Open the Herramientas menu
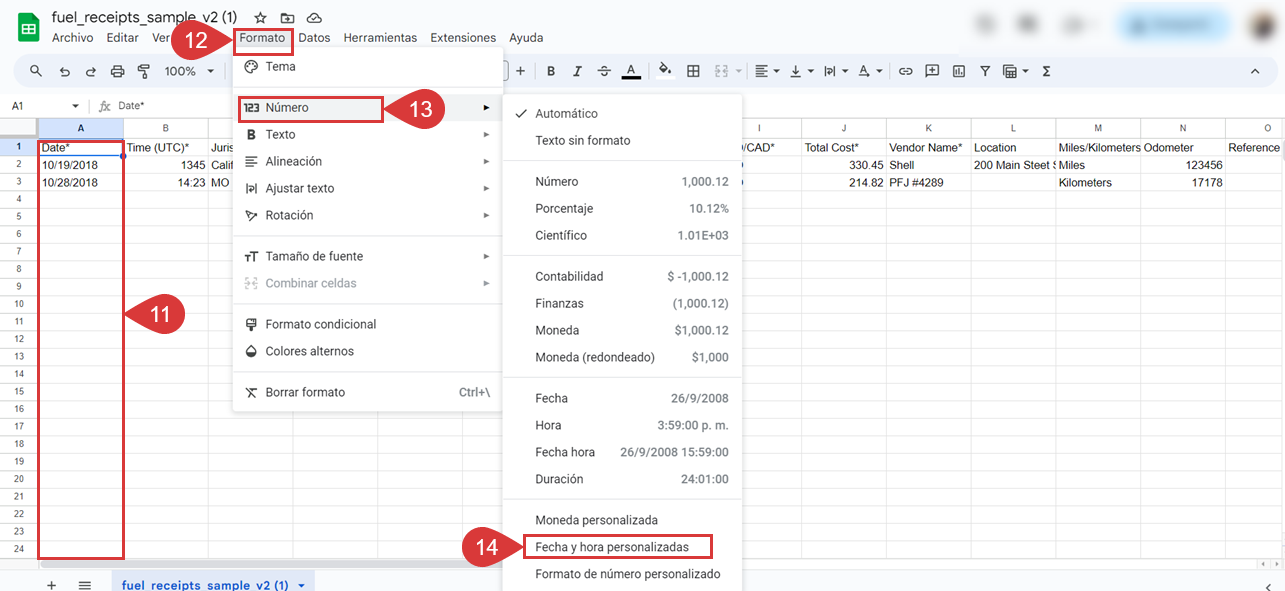Image resolution: width=1285 pixels, height=591 pixels. point(380,38)
